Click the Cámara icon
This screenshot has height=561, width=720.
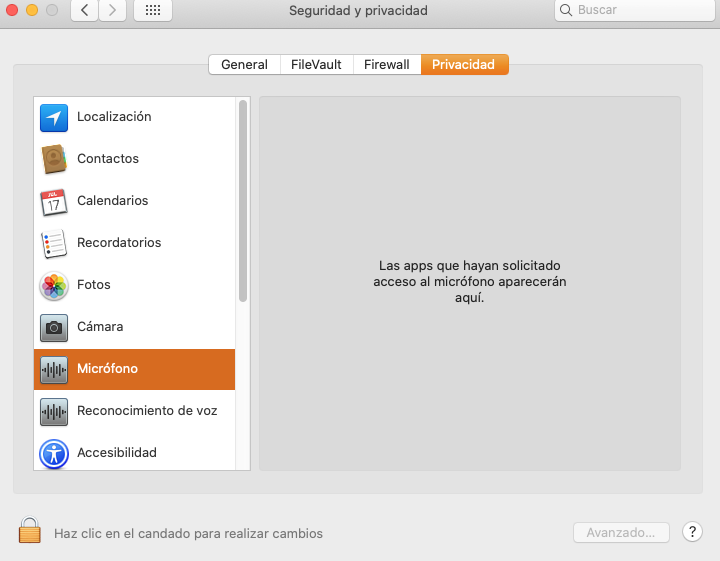tap(54, 328)
